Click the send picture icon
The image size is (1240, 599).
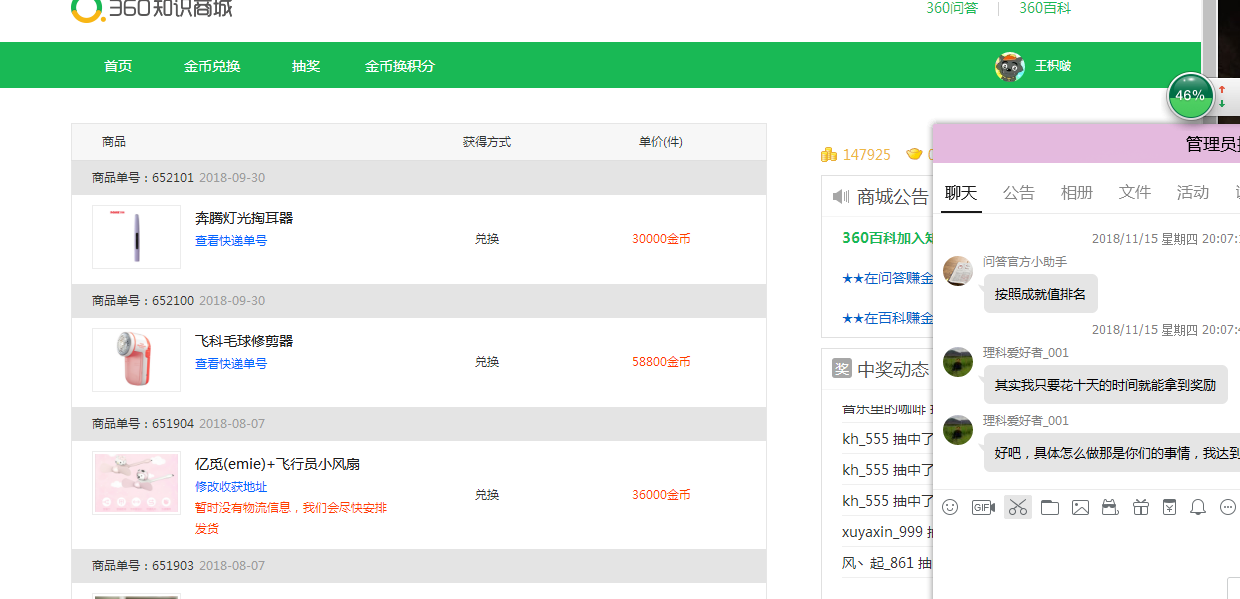click(x=1080, y=507)
